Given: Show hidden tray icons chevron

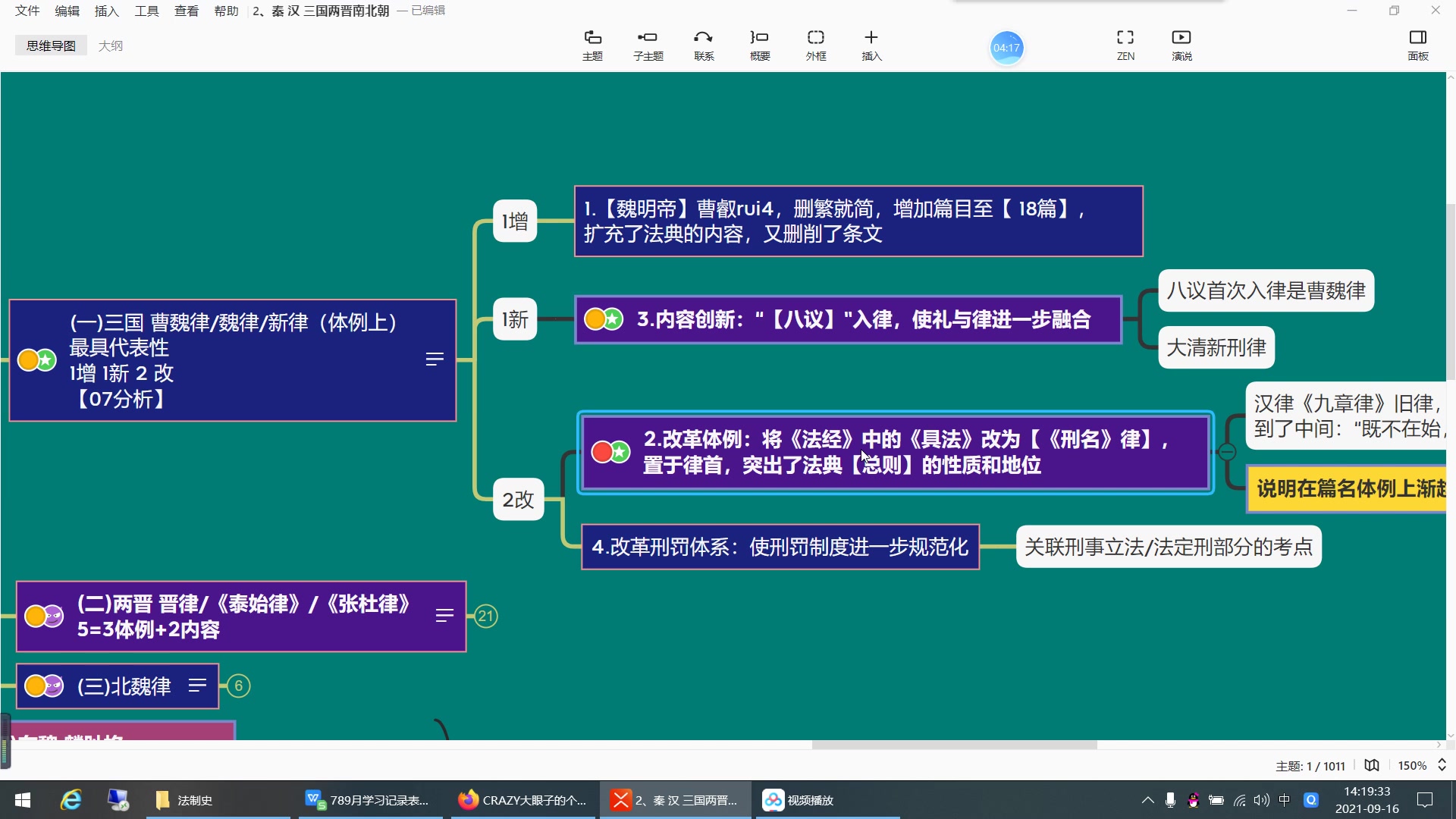Looking at the screenshot, I should (x=1147, y=800).
